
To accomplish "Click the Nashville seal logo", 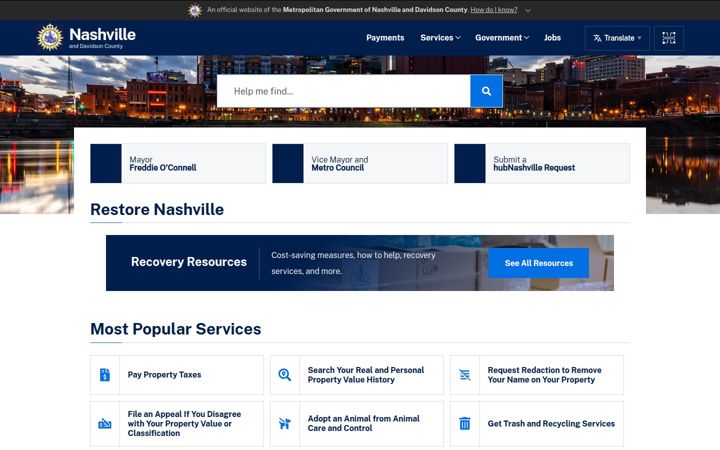I will (x=50, y=37).
